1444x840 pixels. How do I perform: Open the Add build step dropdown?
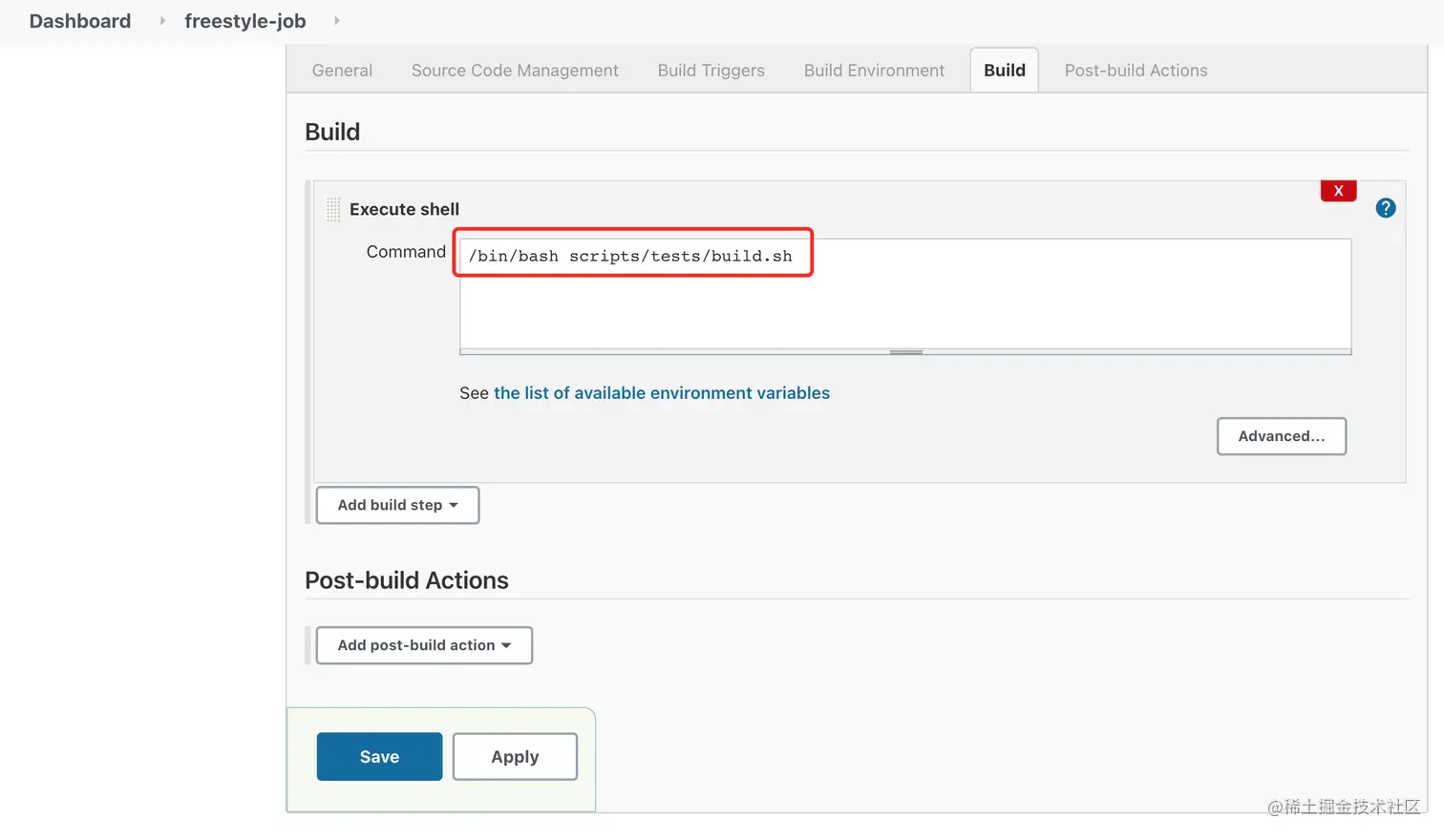[x=397, y=505]
